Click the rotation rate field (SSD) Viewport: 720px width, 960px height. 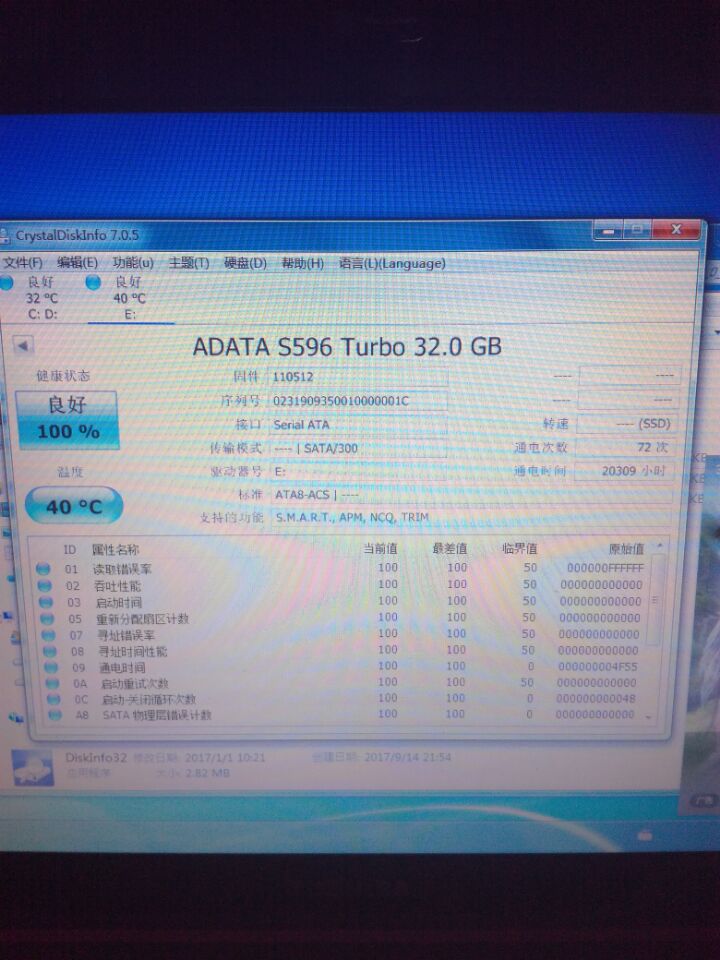coord(626,423)
